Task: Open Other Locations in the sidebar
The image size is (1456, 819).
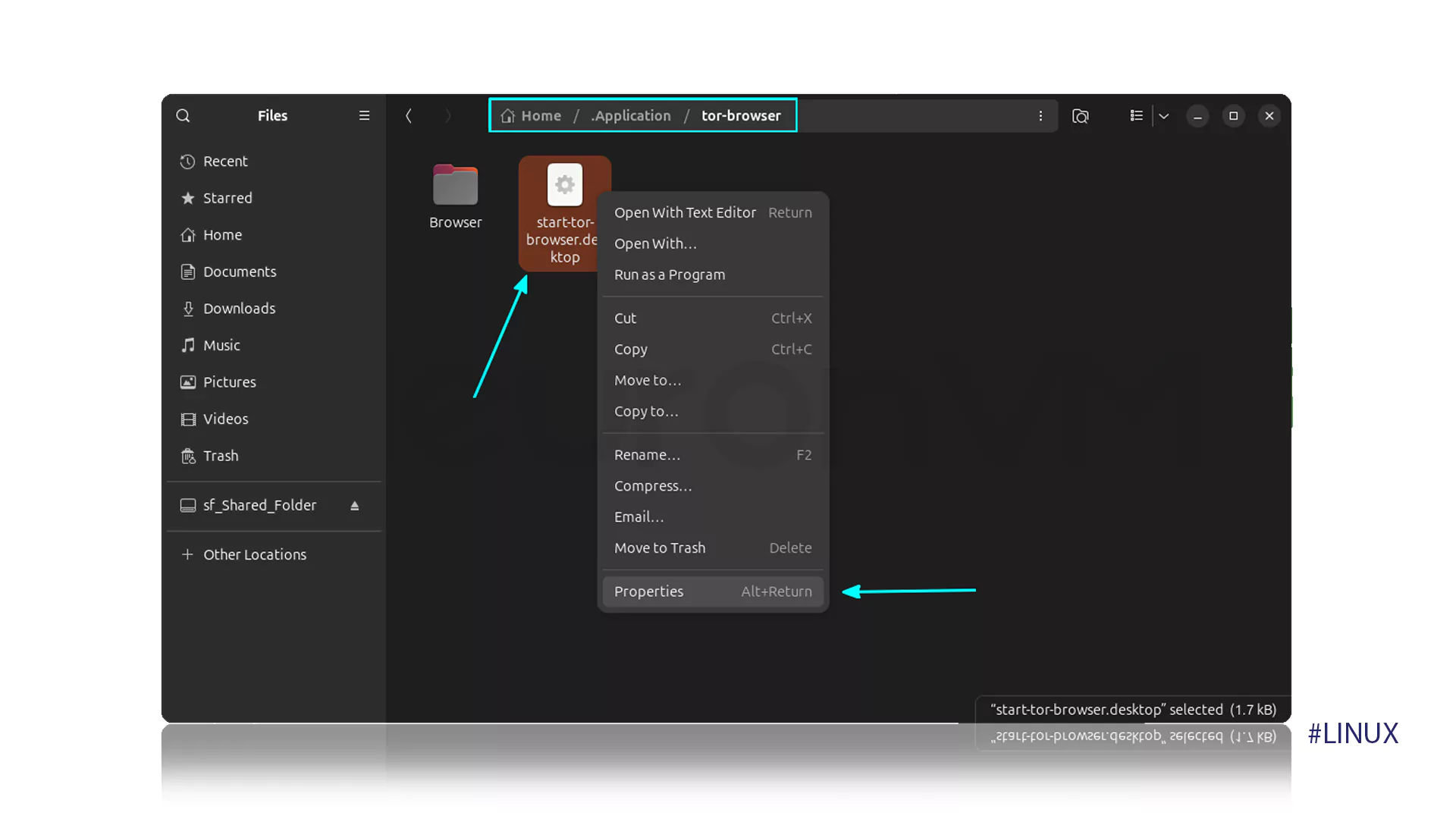Action: [274, 554]
